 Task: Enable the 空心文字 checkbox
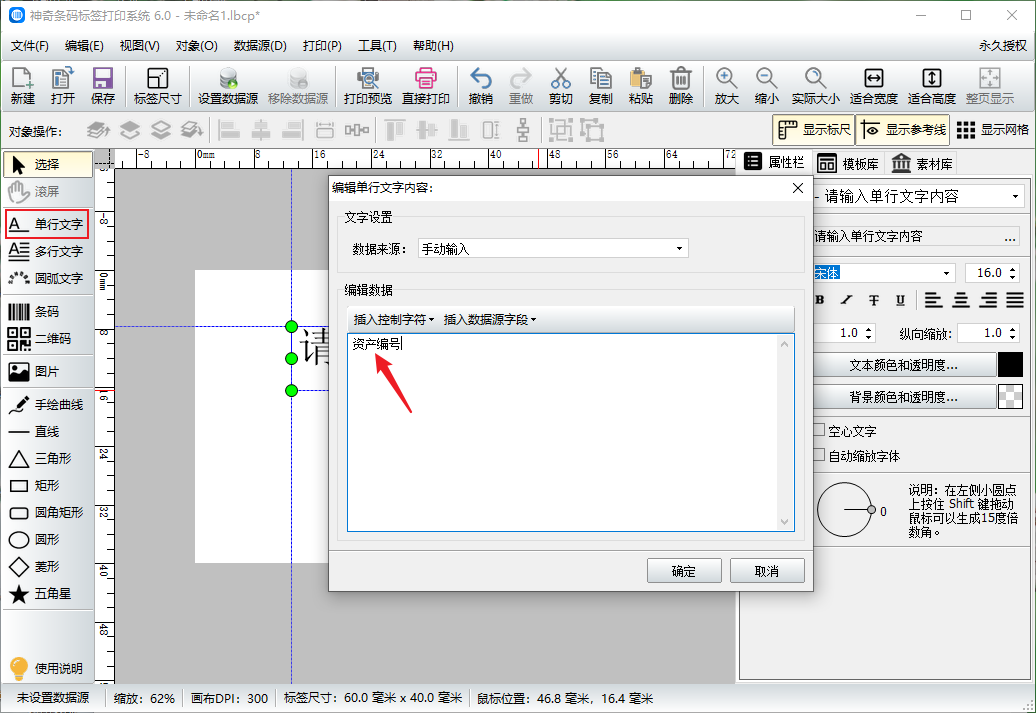pyautogui.click(x=819, y=430)
